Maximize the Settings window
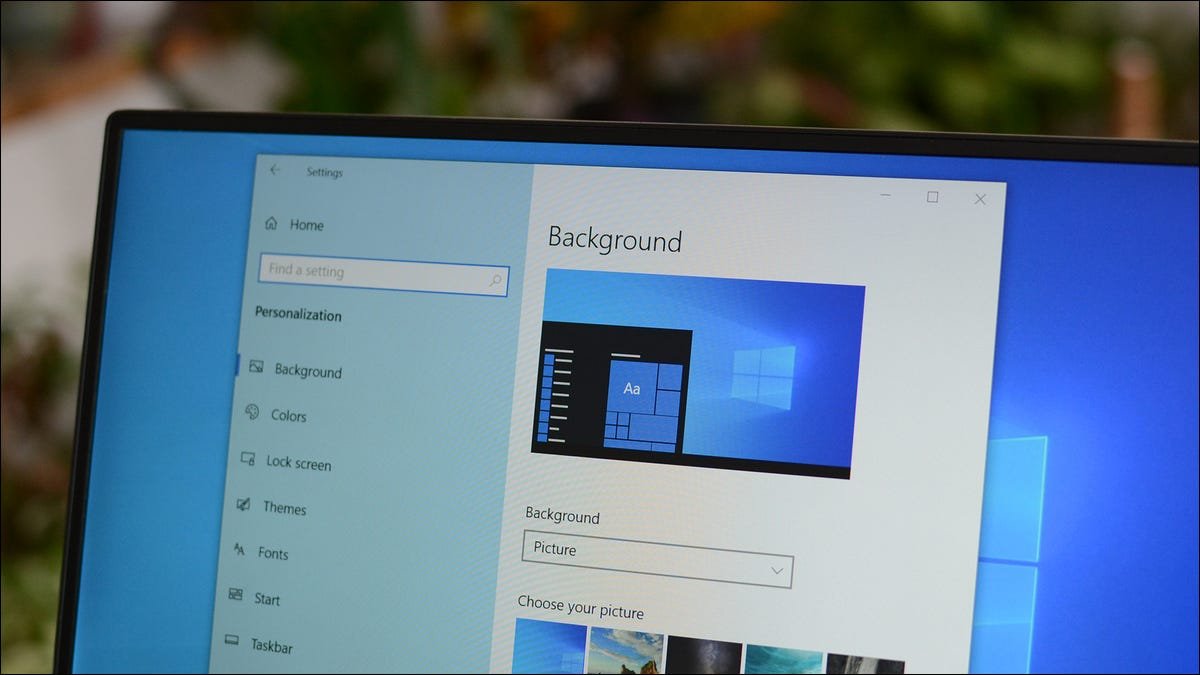 (933, 197)
